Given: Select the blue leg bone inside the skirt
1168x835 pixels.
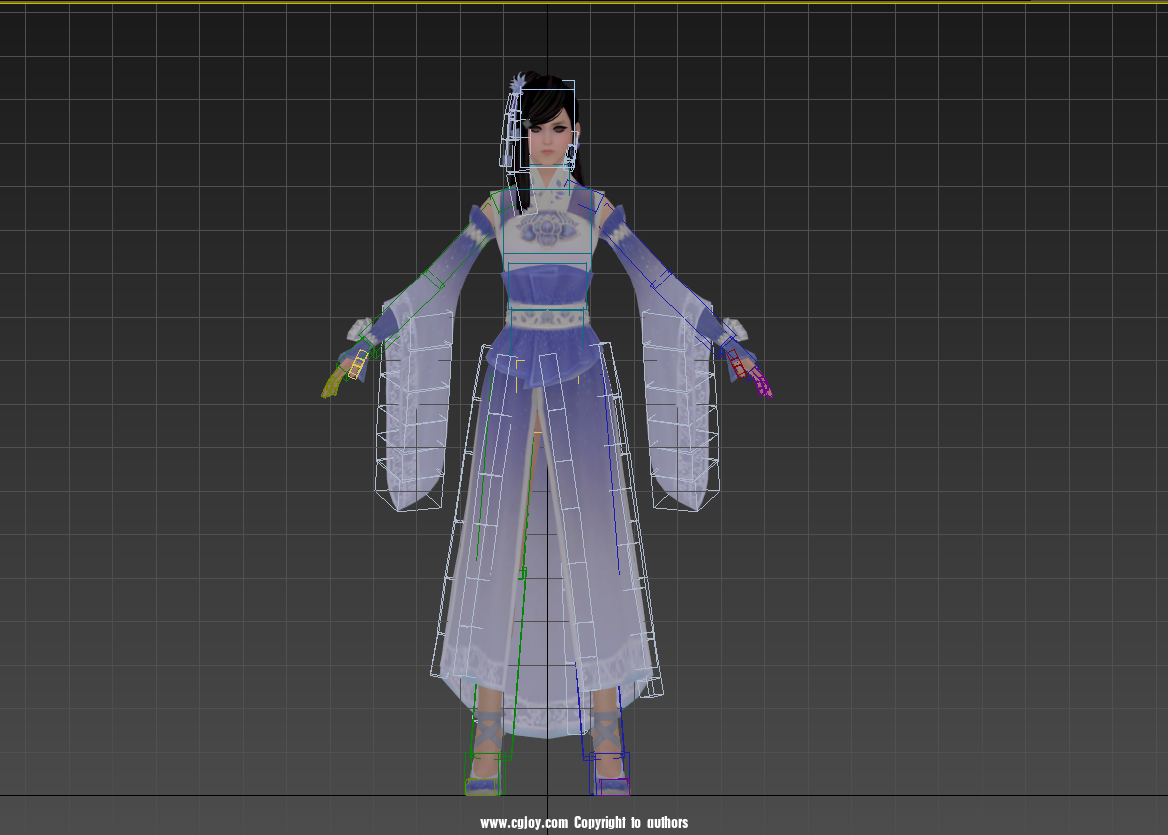Looking at the screenshot, I should (578, 690).
